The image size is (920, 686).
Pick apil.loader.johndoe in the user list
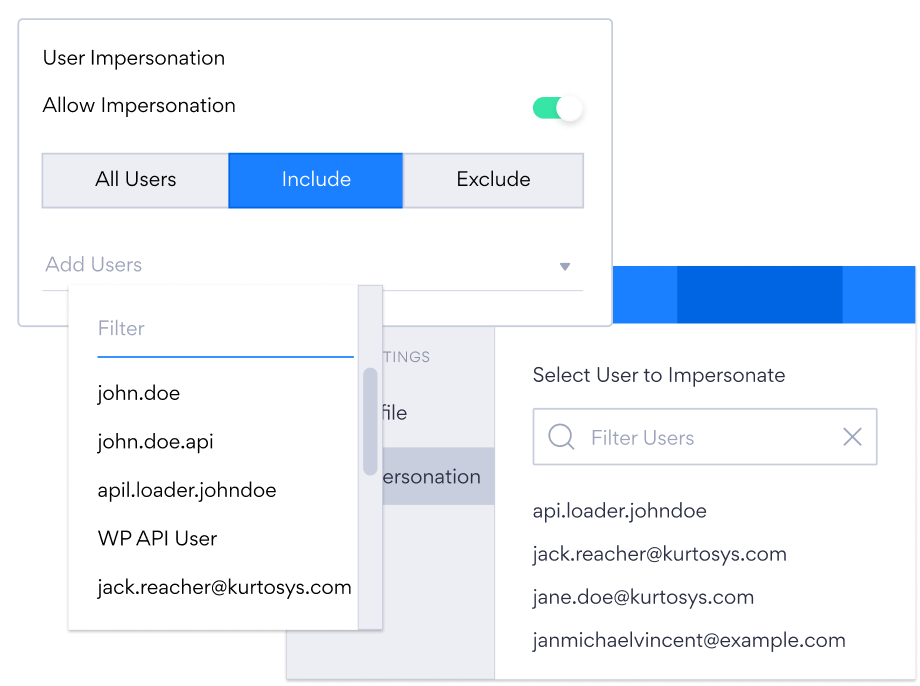[186, 490]
